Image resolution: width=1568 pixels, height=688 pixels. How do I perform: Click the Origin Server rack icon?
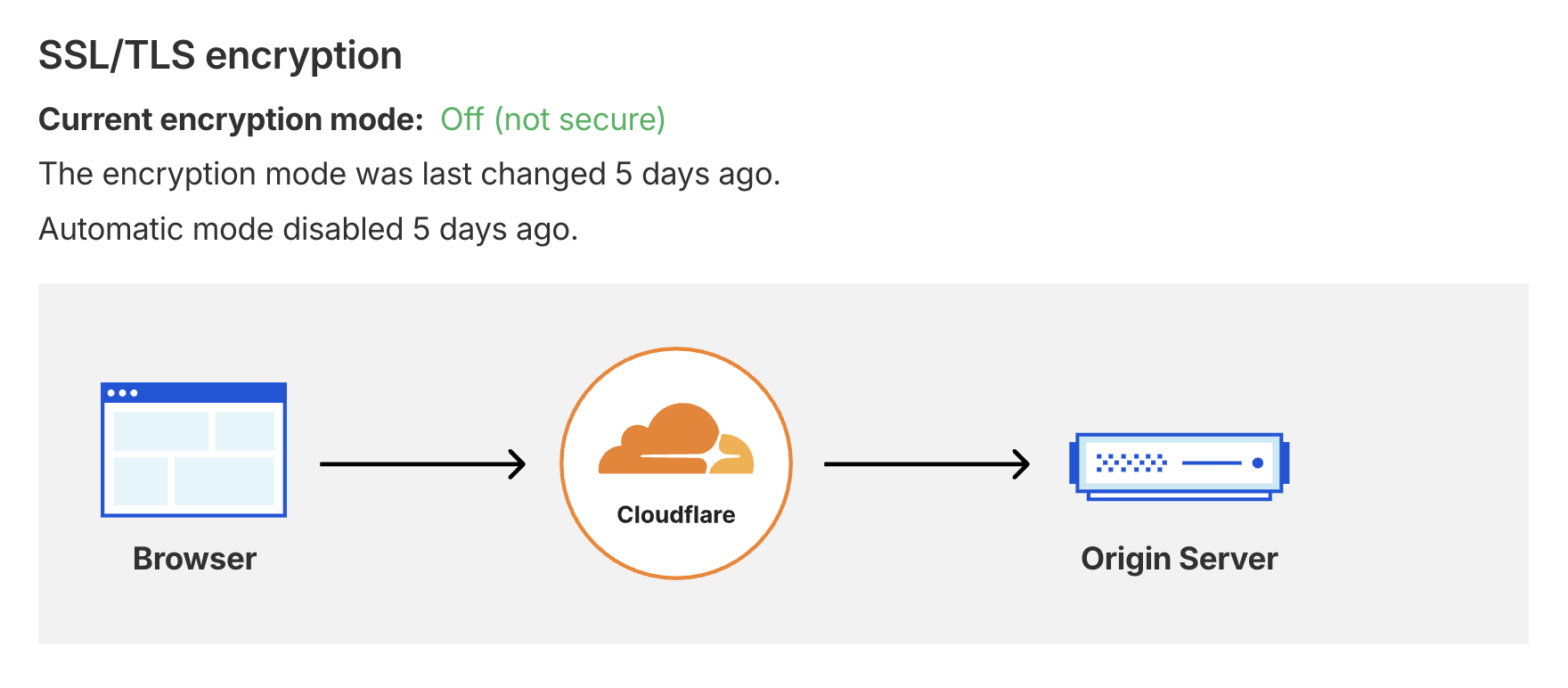tap(1180, 466)
